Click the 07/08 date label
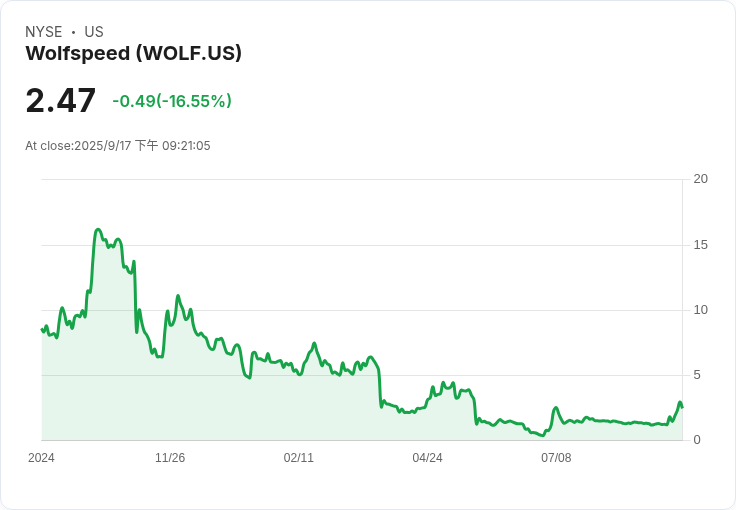 click(x=556, y=458)
